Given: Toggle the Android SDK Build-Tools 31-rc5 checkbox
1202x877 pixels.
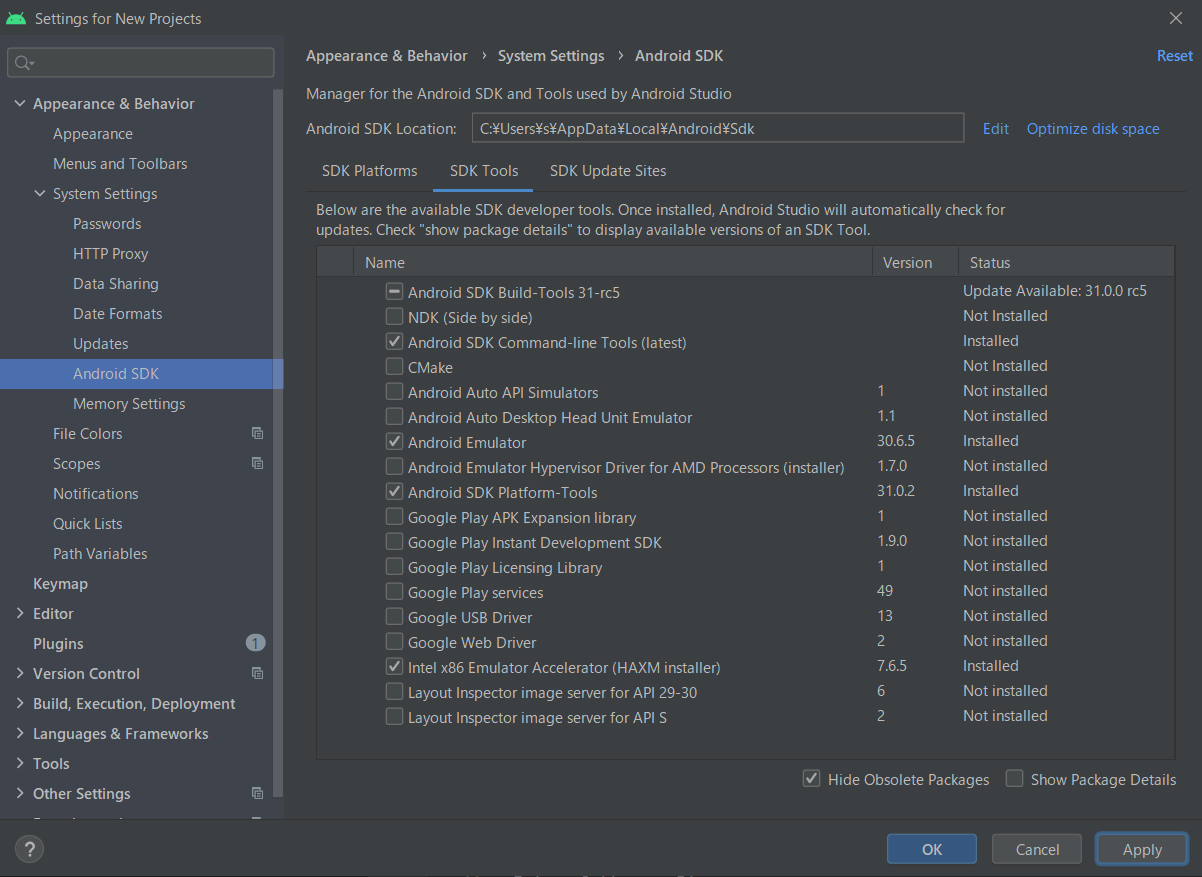Looking at the screenshot, I should (394, 292).
